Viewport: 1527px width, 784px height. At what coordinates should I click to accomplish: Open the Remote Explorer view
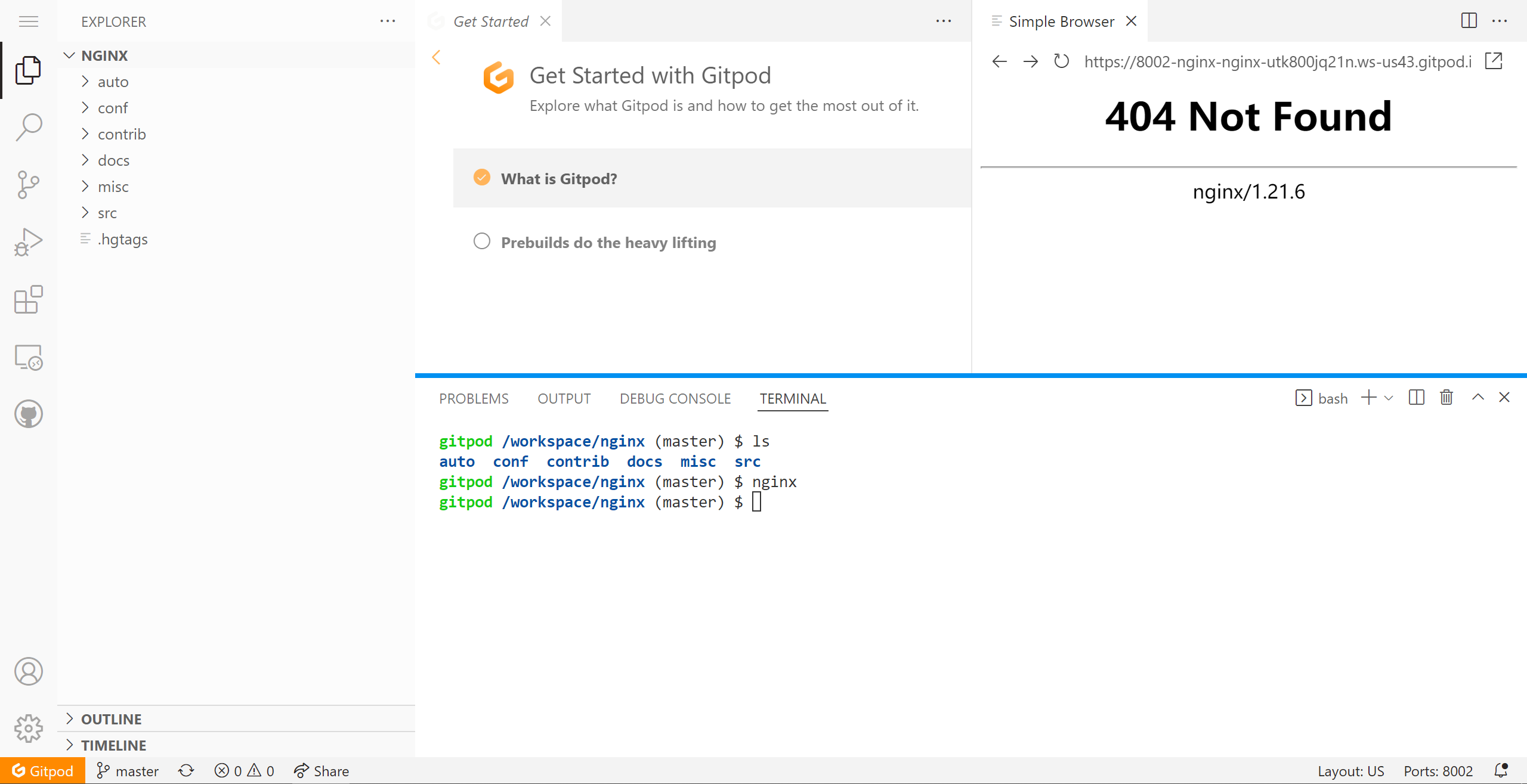tap(28, 357)
